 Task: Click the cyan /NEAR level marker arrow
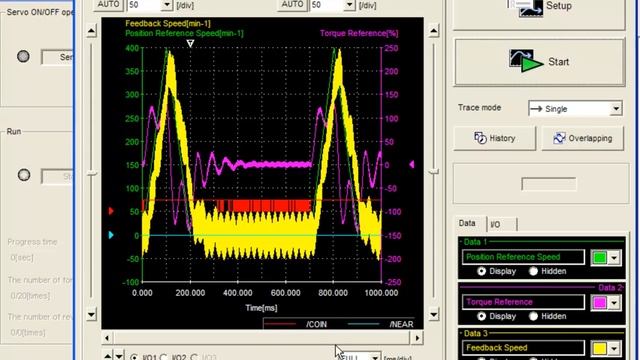tap(111, 235)
